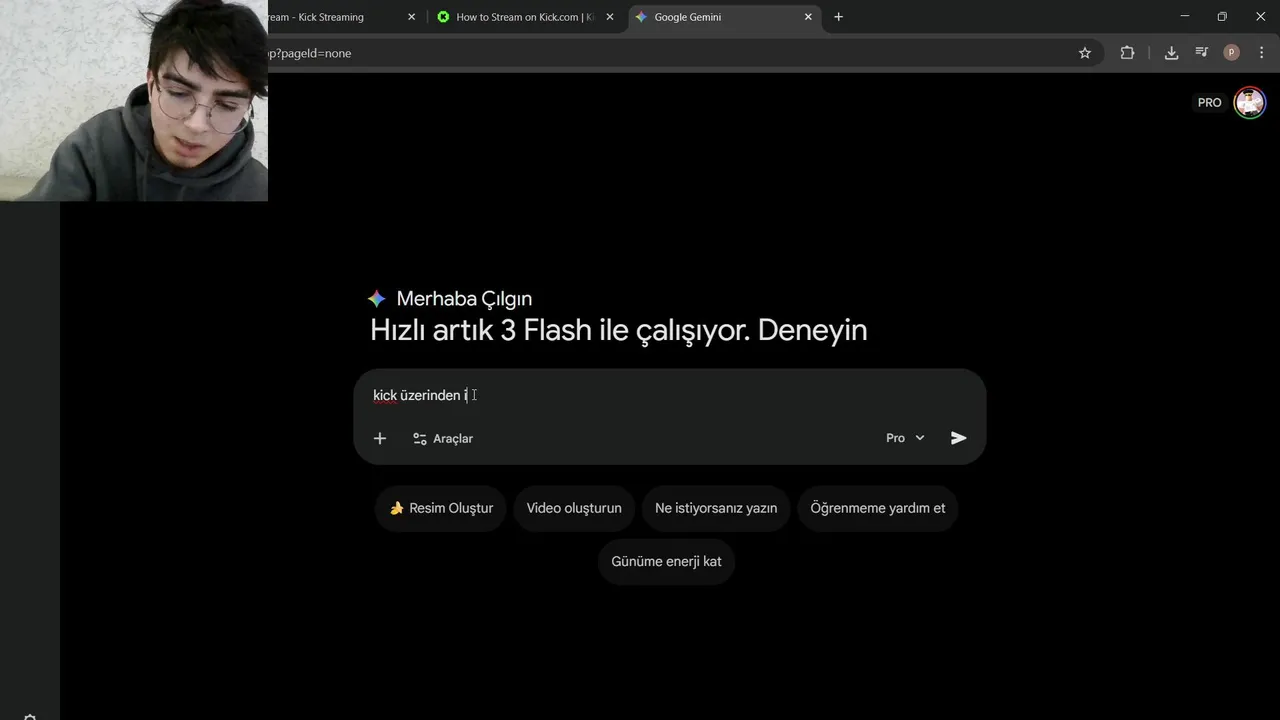
Task: Close the Kick Streaming tab
Action: (x=411, y=17)
